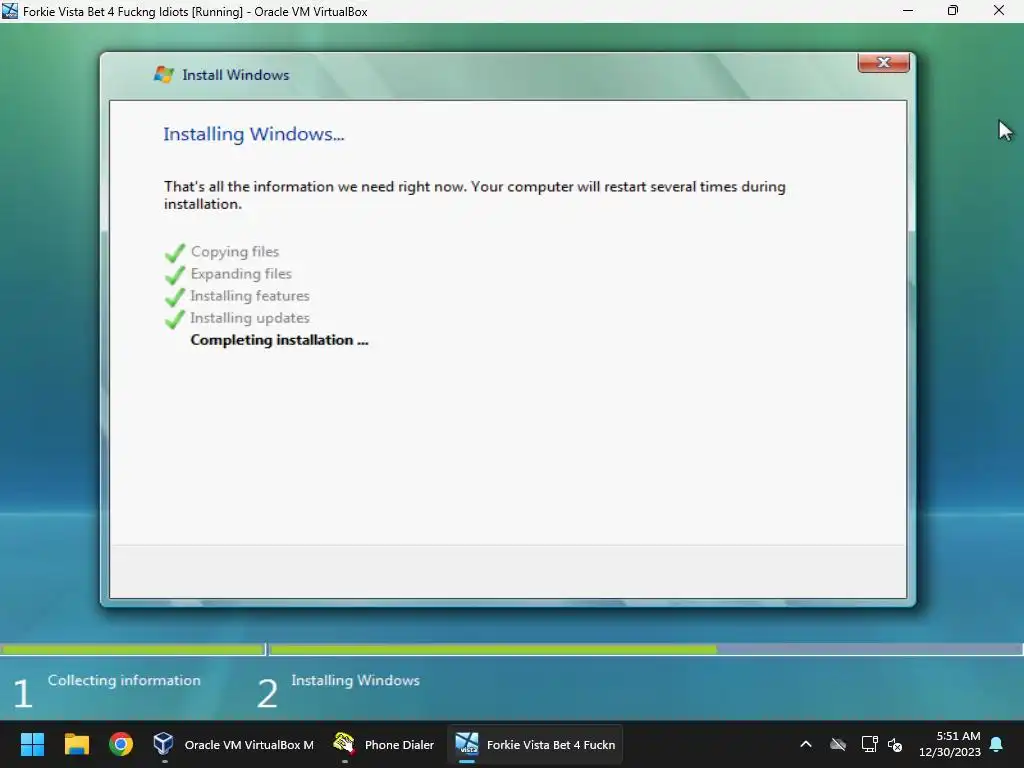The height and width of the screenshot is (768, 1024).
Task: Minimize the VirtualBox window
Action: [x=908, y=10]
